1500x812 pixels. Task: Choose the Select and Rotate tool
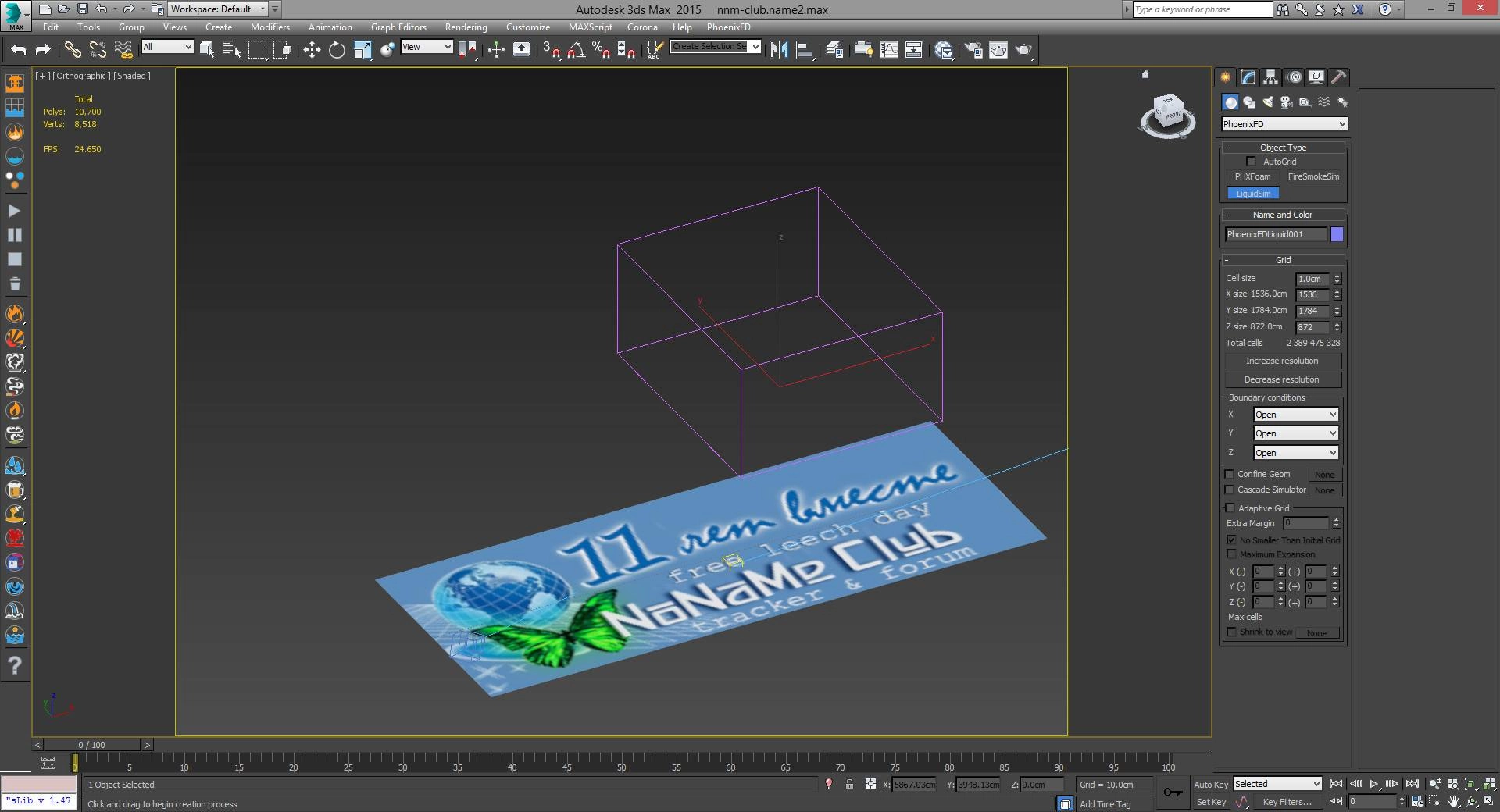click(x=337, y=50)
